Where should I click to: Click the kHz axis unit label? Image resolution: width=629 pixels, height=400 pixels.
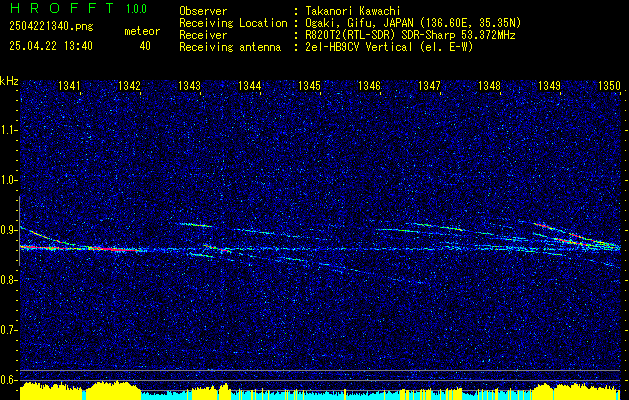[x=9, y=81]
